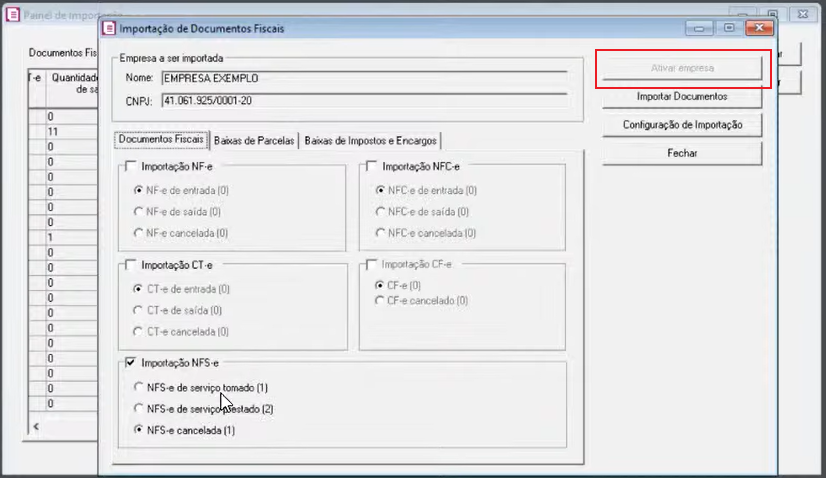Viewport: 826px width, 478px height.
Task: Click the Painel de Importação window icon
Action: tap(12, 16)
